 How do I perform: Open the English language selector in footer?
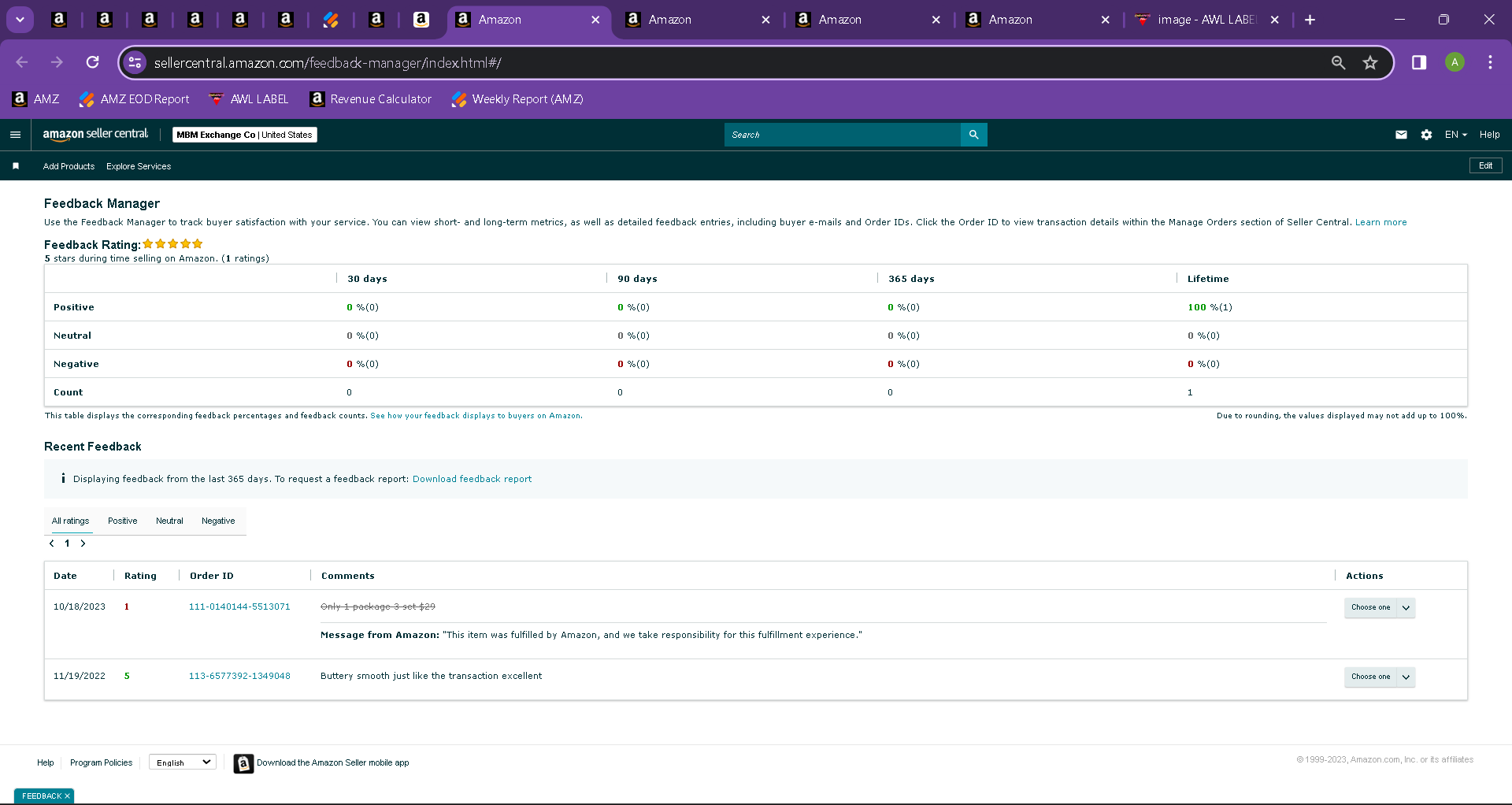coord(183,762)
